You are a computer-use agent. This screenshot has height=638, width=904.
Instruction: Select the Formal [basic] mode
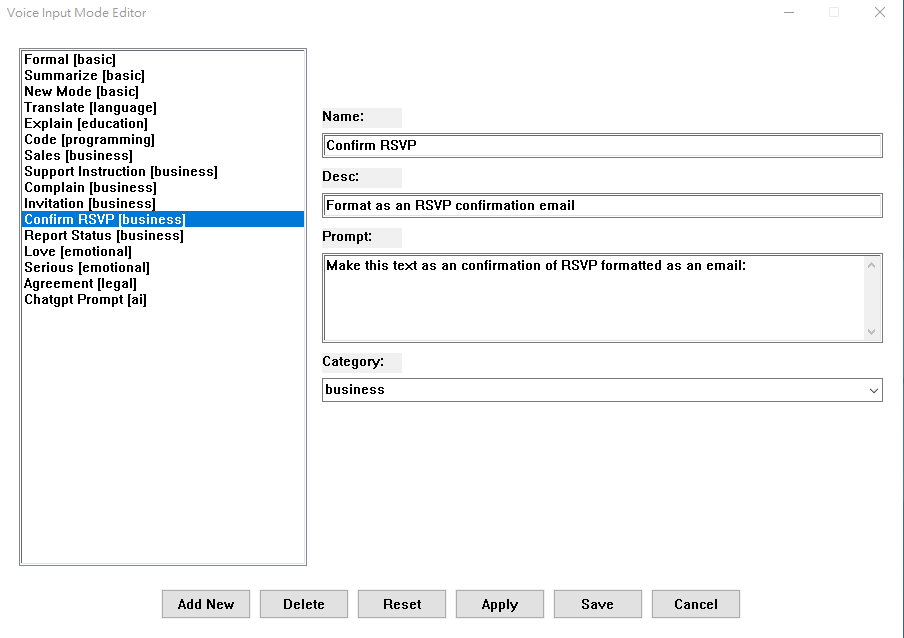tap(163, 59)
